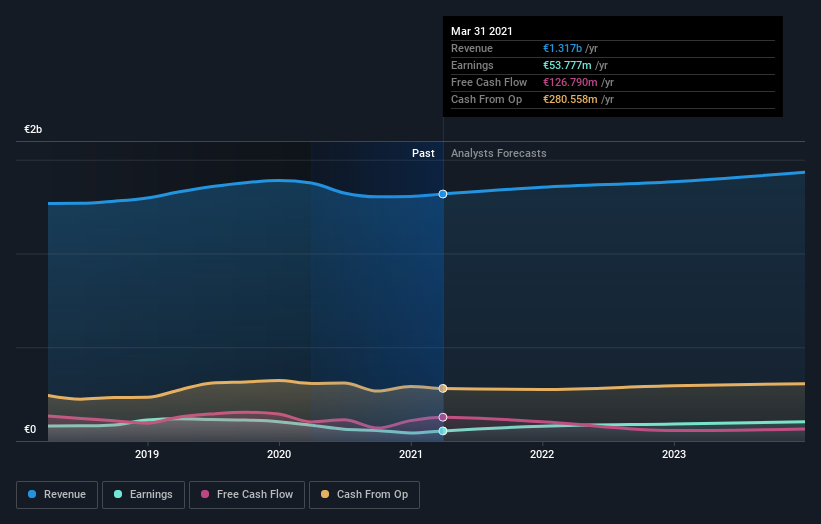Click the Earnings teal data point

point(443,431)
